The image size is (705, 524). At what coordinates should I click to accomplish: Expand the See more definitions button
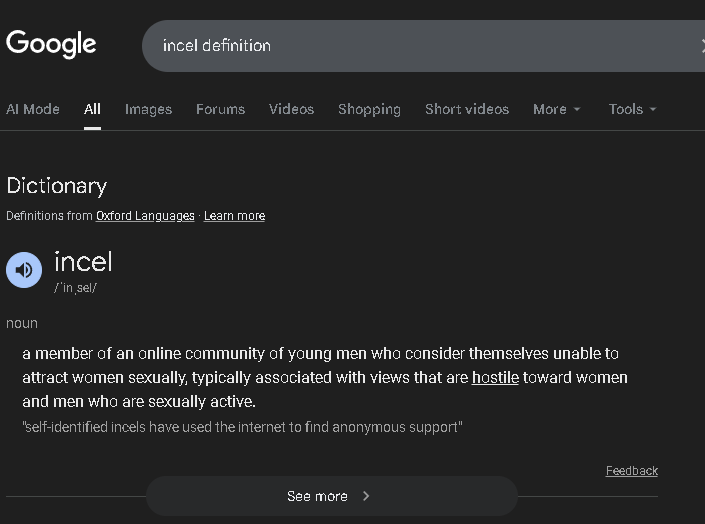click(x=331, y=496)
